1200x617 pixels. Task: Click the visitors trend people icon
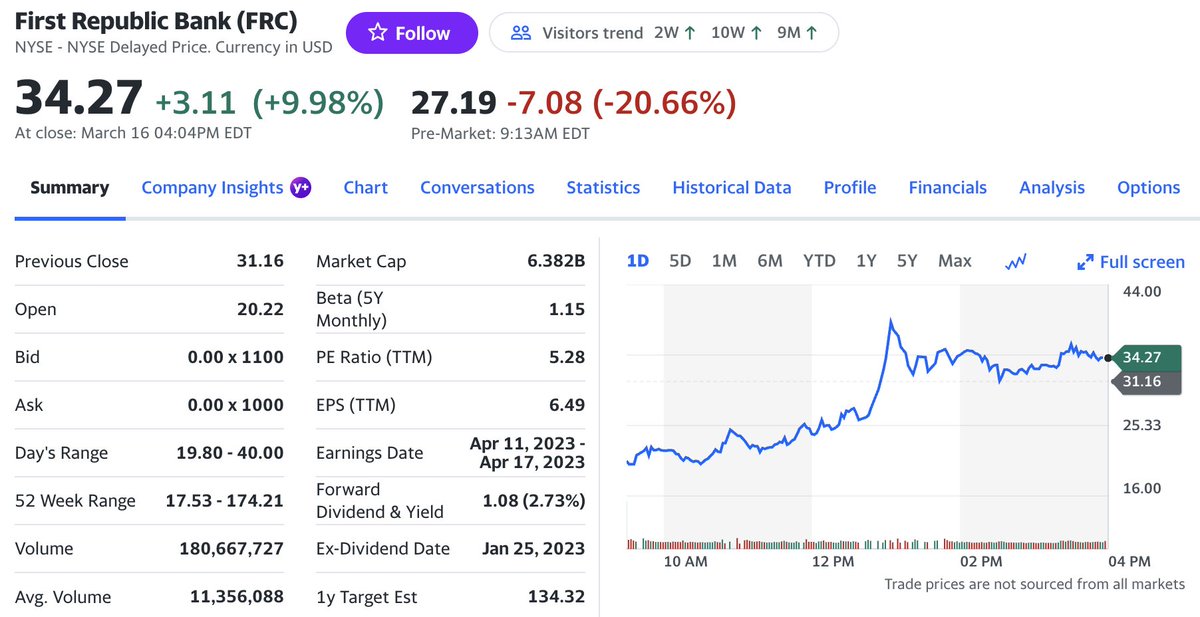(x=521, y=33)
